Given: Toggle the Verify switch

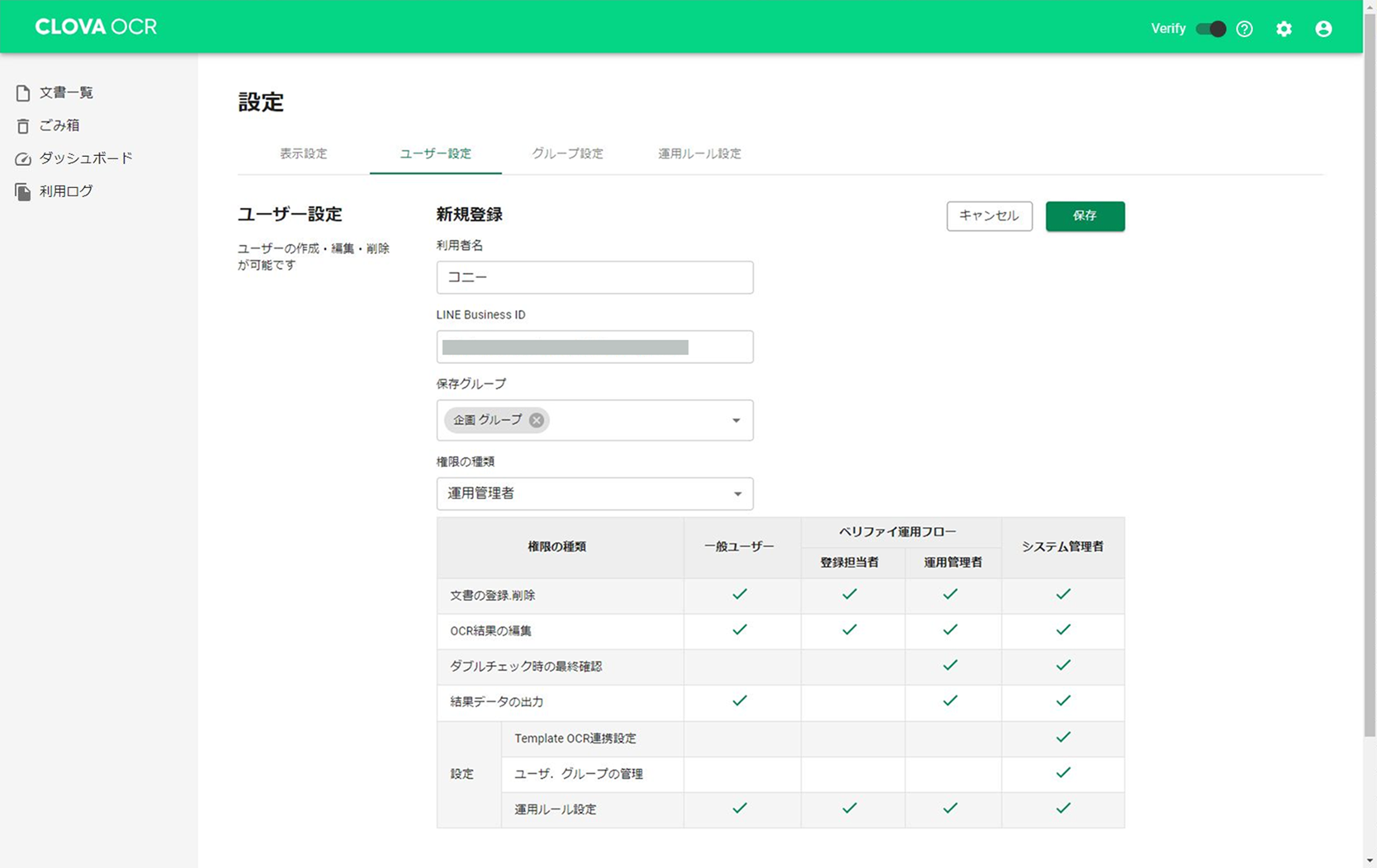Looking at the screenshot, I should [x=1211, y=29].
